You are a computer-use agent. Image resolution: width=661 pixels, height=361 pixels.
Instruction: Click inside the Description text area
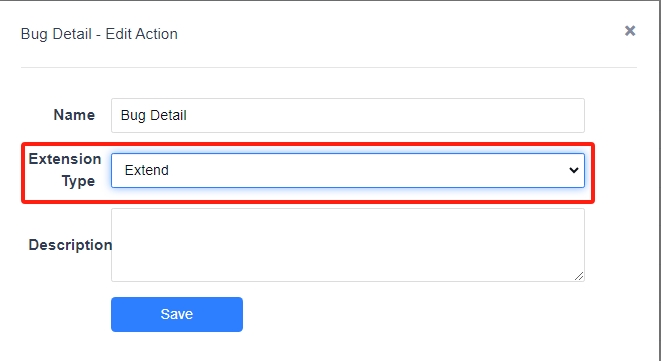coord(348,245)
